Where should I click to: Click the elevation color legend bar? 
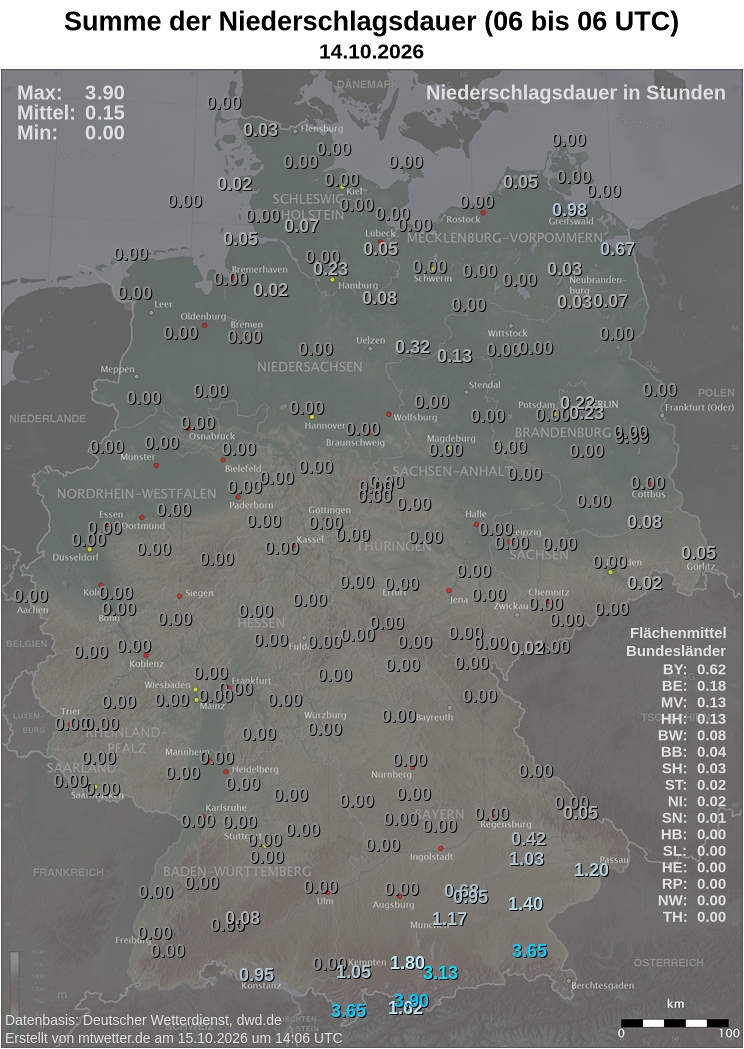pos(15,979)
